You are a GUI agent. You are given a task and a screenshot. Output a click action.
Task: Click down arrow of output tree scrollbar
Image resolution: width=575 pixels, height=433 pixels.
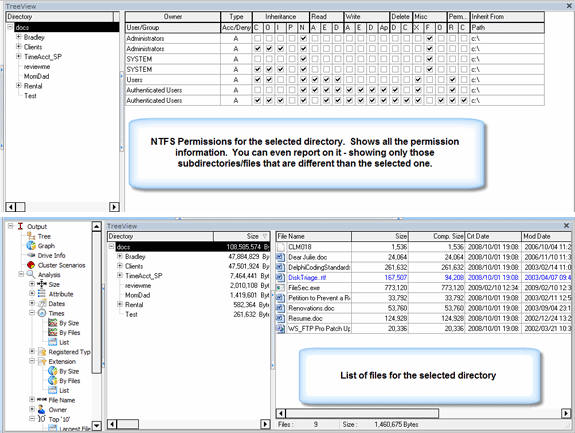(96, 426)
